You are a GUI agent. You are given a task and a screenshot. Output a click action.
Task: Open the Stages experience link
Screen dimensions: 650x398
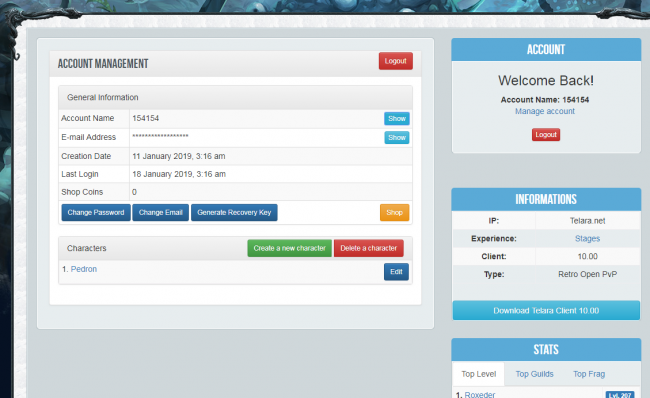point(587,238)
